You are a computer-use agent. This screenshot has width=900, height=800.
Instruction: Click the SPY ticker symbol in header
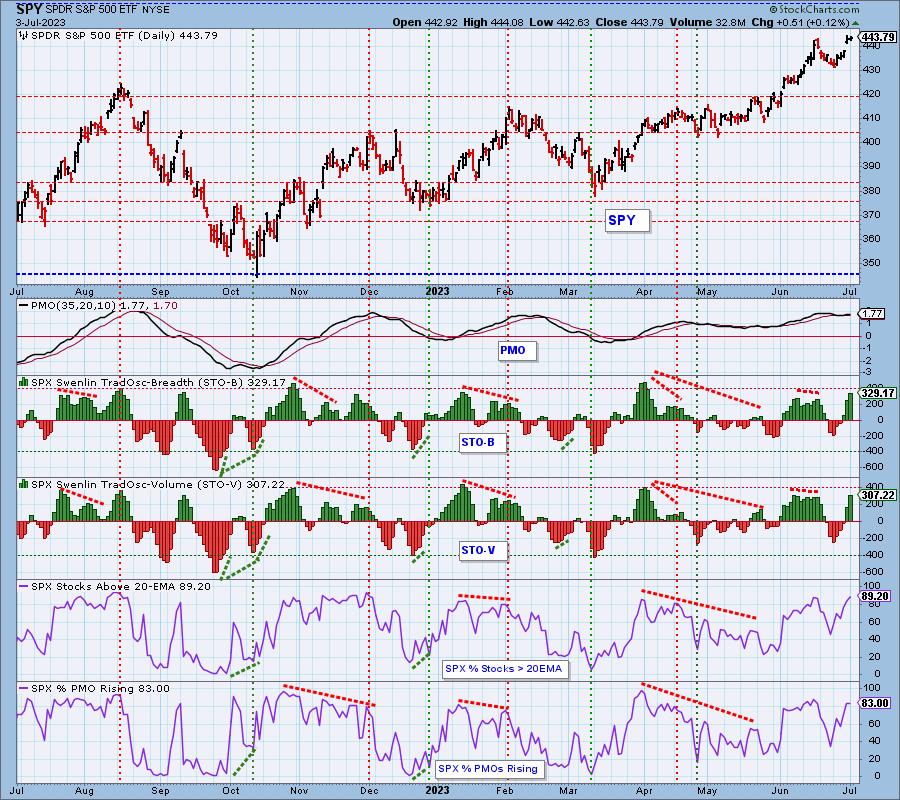coord(29,9)
